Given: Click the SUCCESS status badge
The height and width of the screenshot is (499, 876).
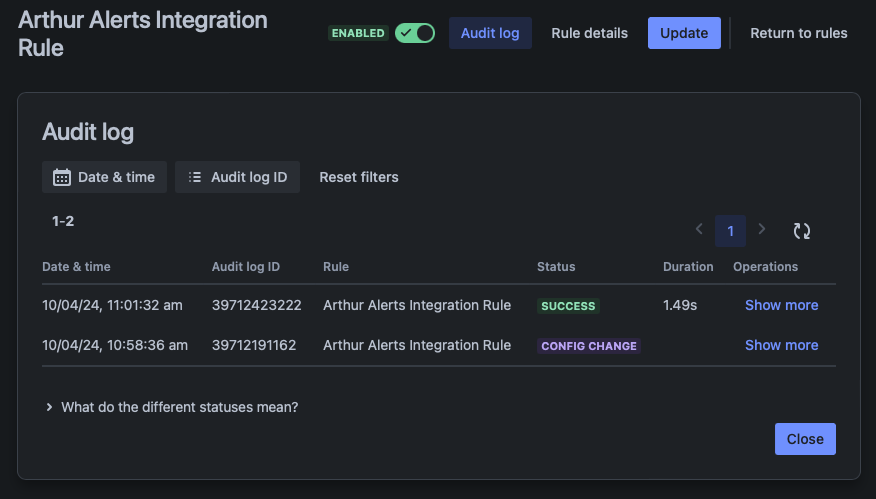Looking at the screenshot, I should tap(568, 306).
